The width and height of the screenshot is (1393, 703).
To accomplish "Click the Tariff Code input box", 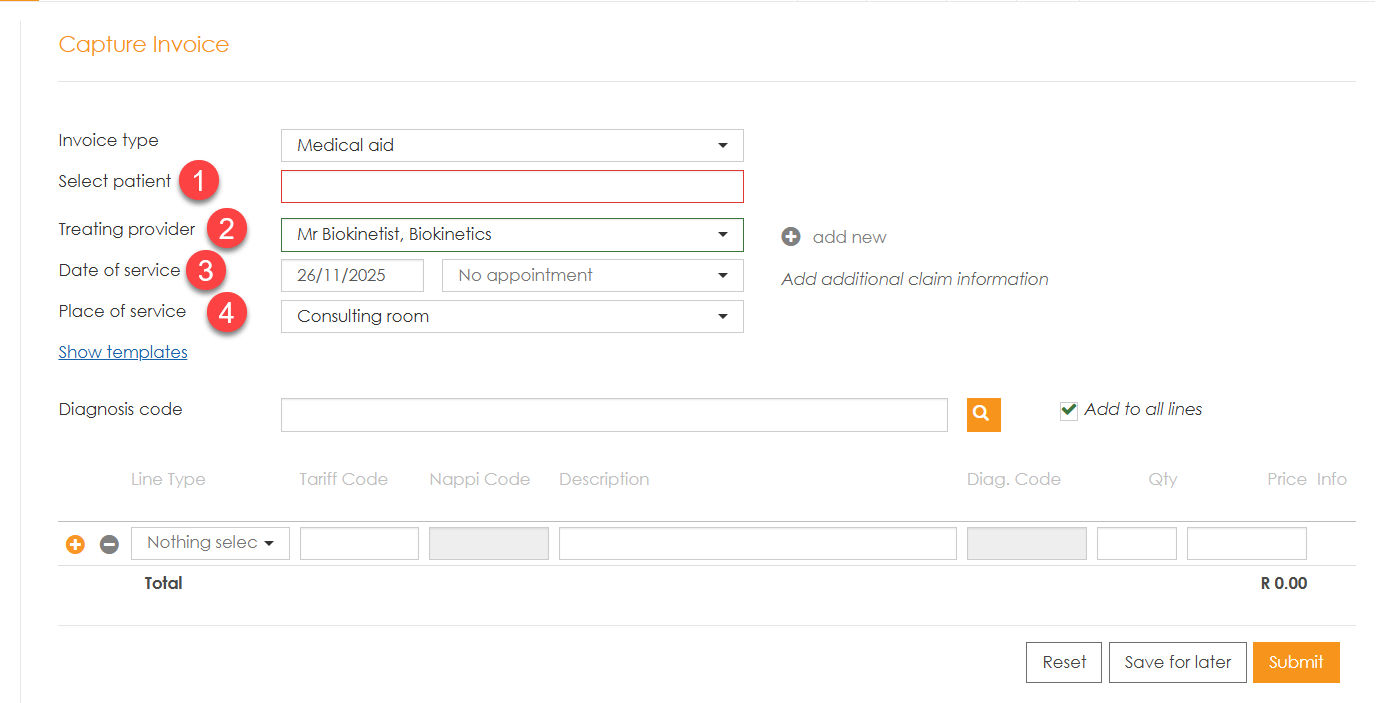I will [x=359, y=543].
